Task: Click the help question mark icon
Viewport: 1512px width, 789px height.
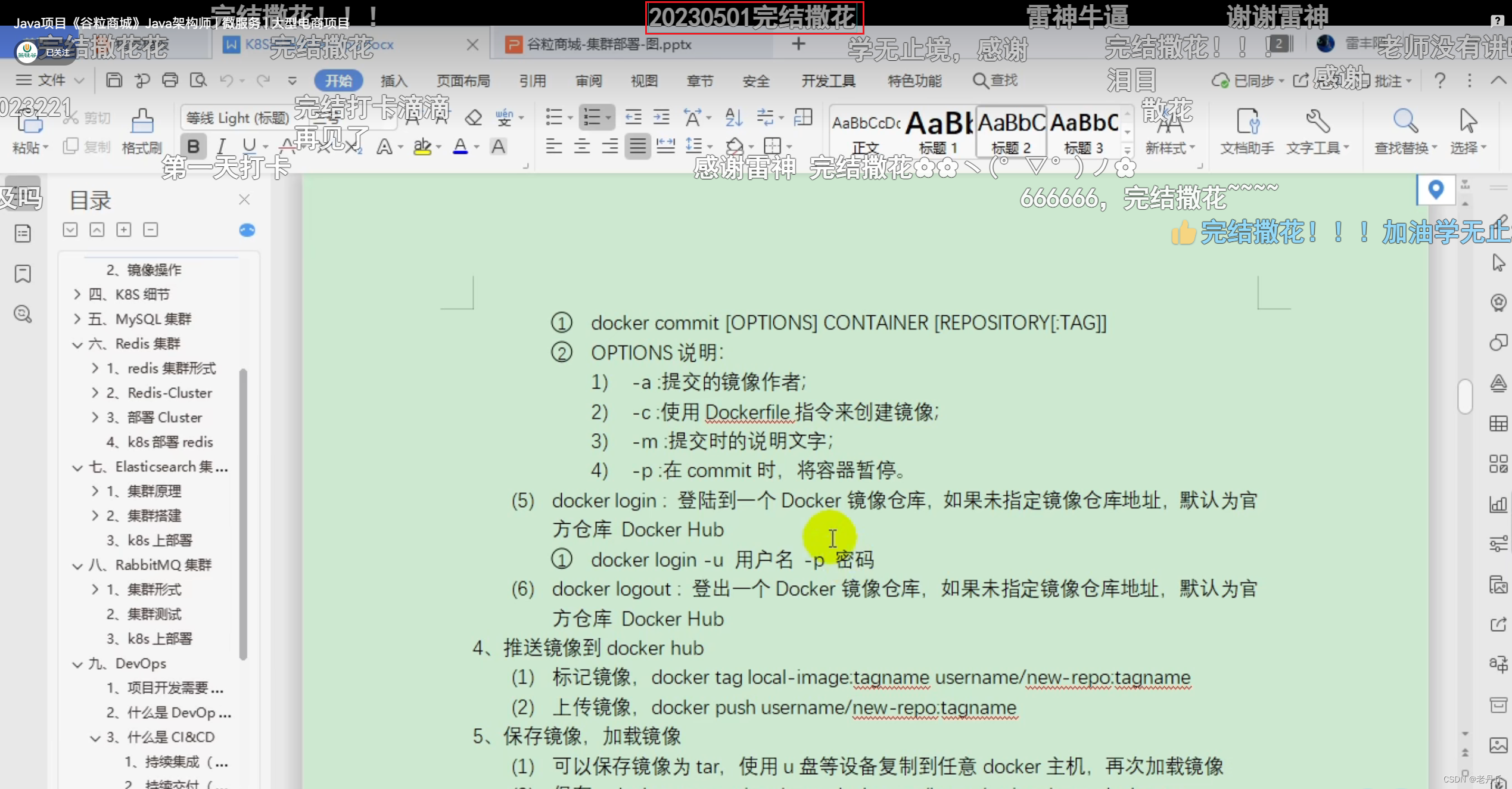Action: [1440, 80]
